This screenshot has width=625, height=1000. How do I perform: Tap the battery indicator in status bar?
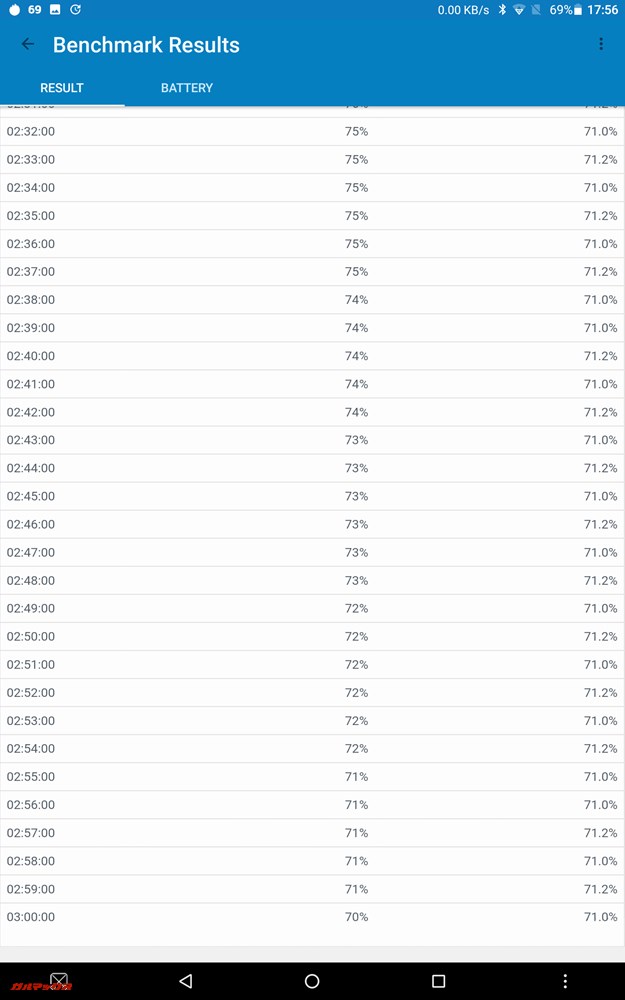tap(577, 10)
